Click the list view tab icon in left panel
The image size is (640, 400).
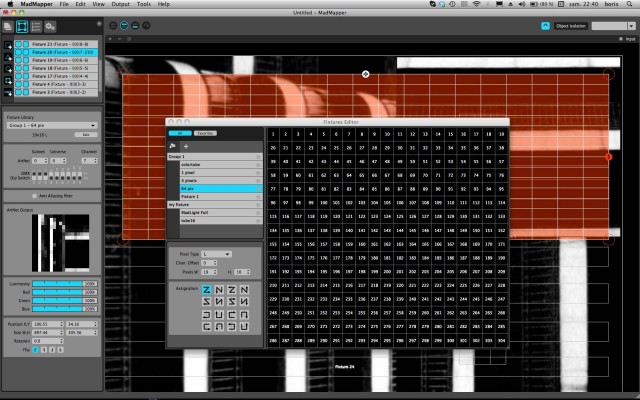tap(36, 25)
